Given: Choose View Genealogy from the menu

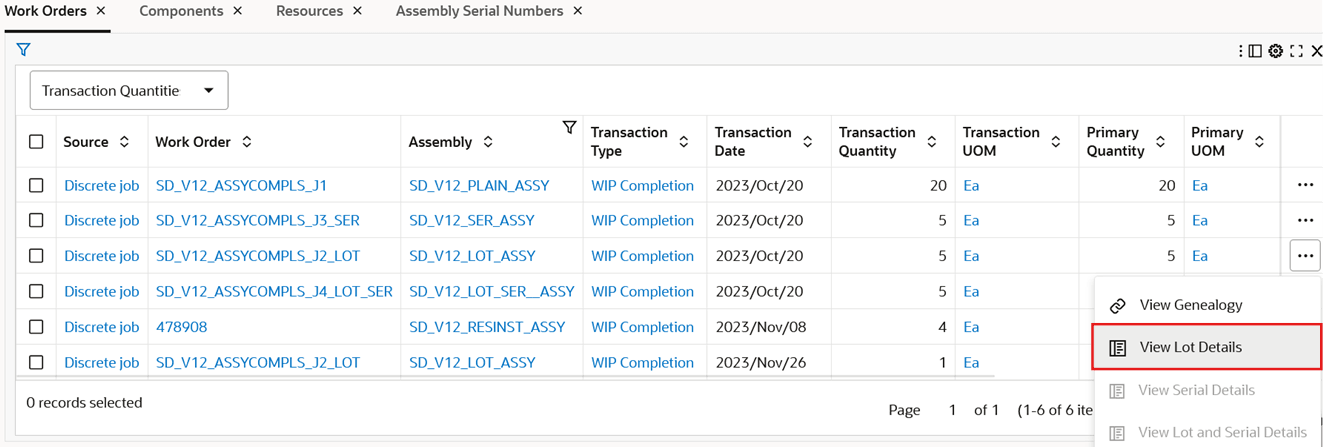Looking at the screenshot, I should [x=1208, y=305].
